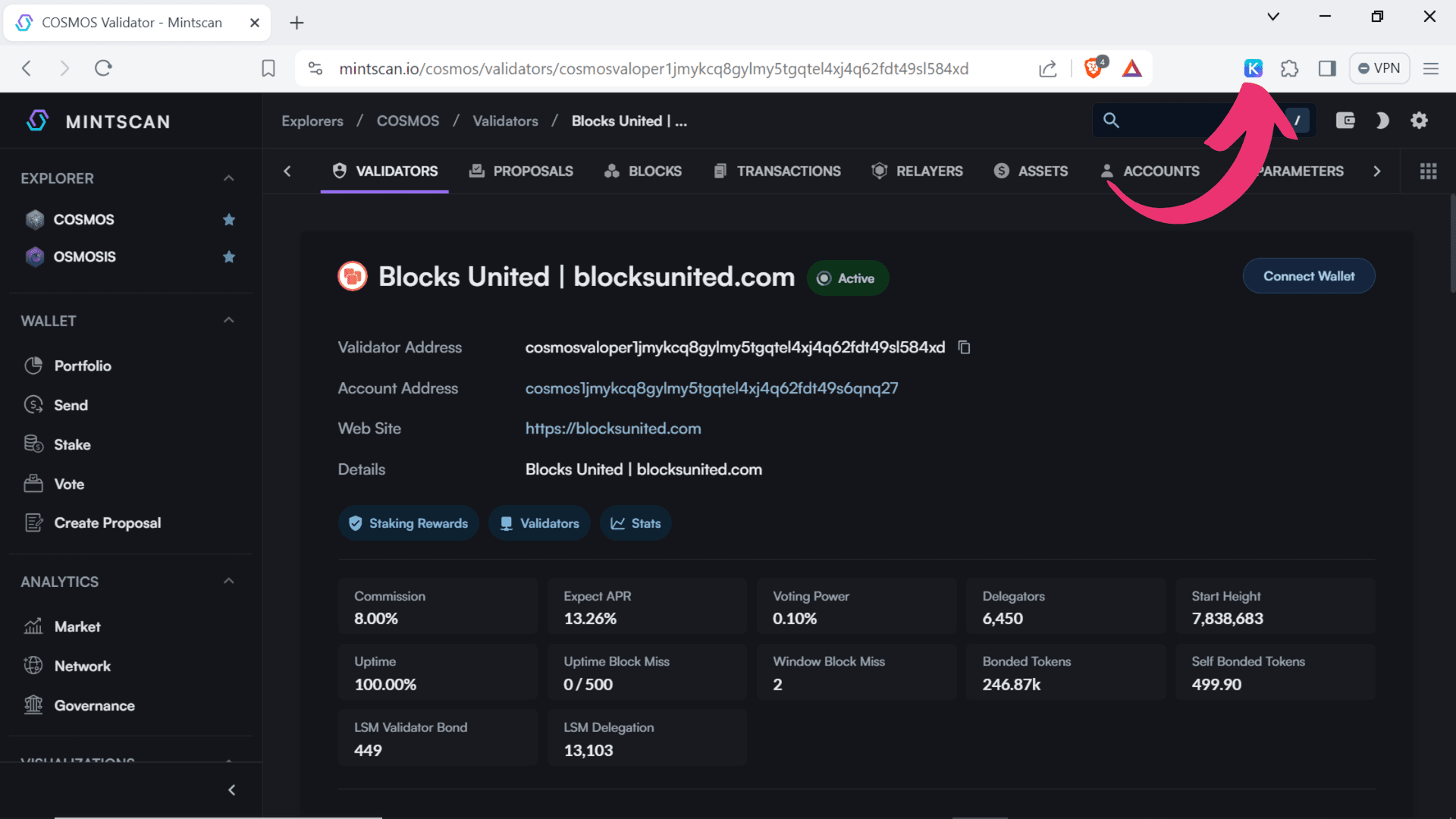This screenshot has width=1456, height=819.
Task: Click the browser address bar URL
Action: tap(654, 69)
